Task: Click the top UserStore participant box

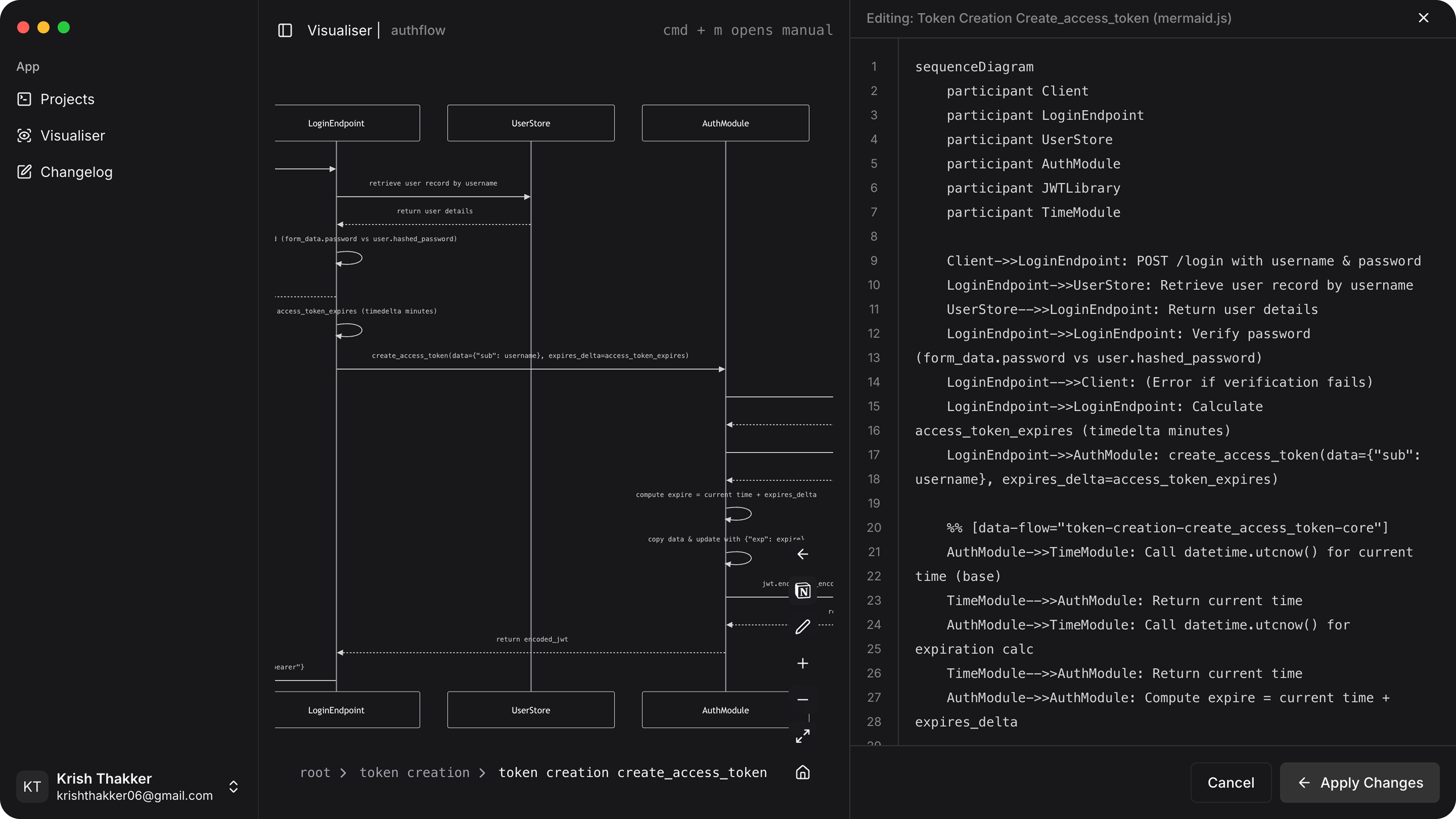Action: tap(531, 123)
